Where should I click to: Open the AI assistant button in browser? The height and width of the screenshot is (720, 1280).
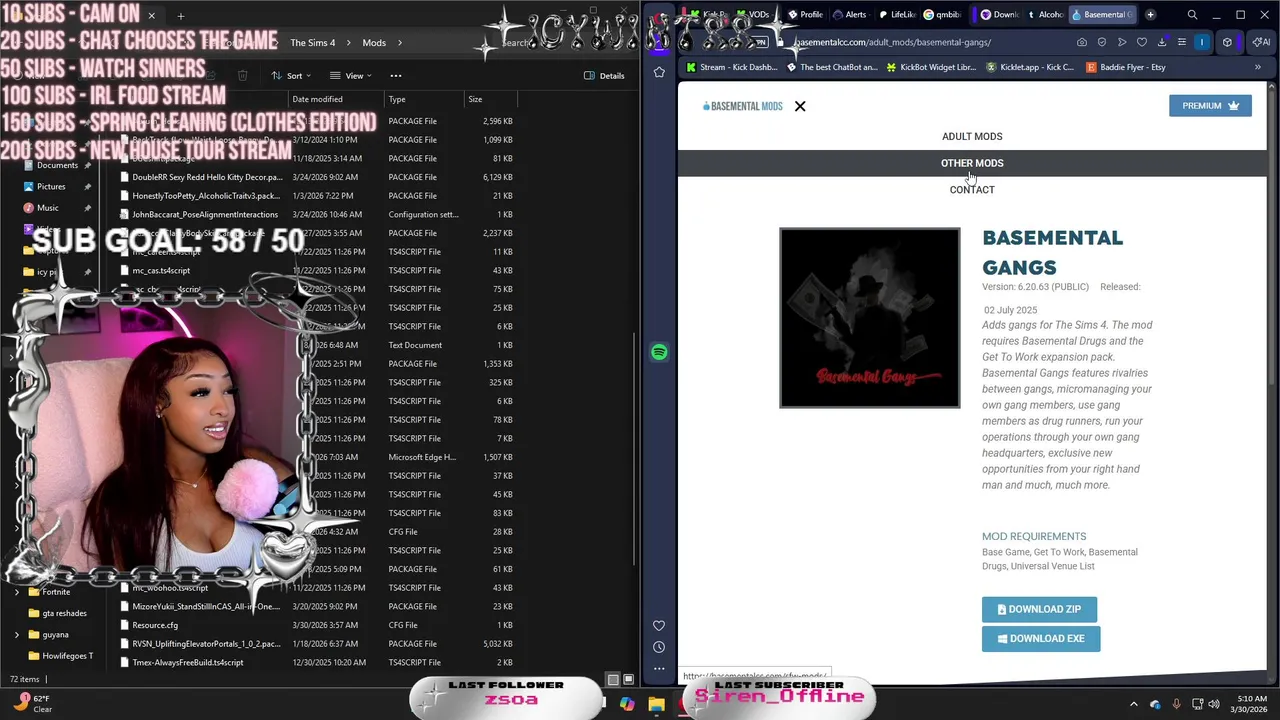pyautogui.click(x=1262, y=42)
